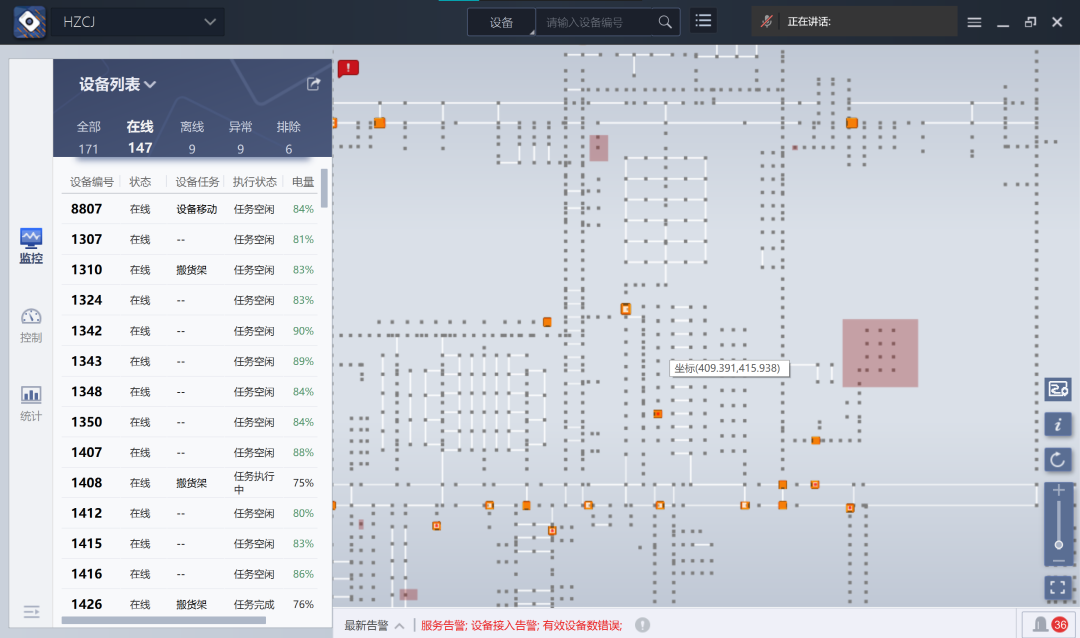Select device row 1324
1080x638 pixels.
point(190,300)
